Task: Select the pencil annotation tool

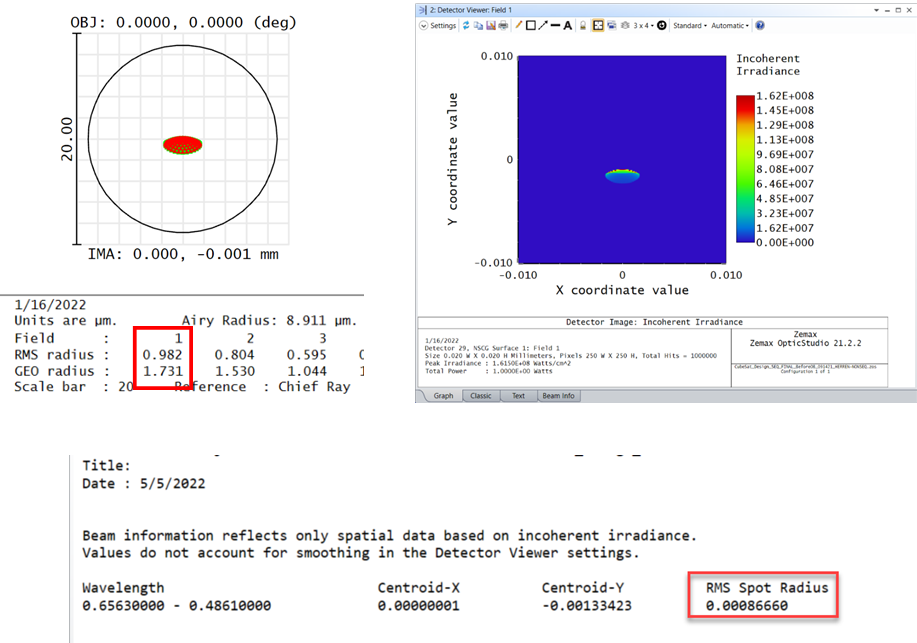Action: tap(518, 26)
